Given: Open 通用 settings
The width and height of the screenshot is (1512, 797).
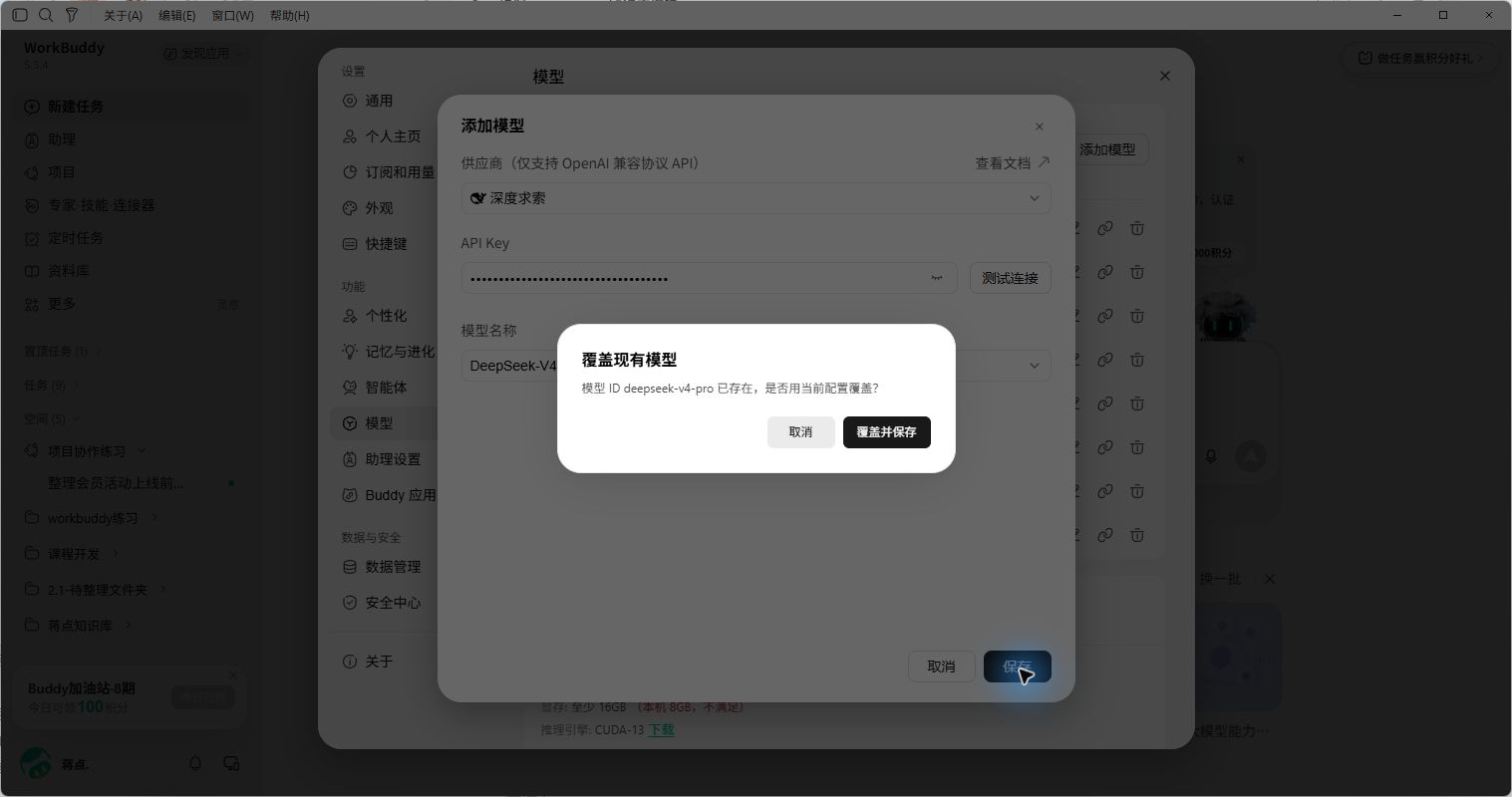Looking at the screenshot, I should coord(379,101).
